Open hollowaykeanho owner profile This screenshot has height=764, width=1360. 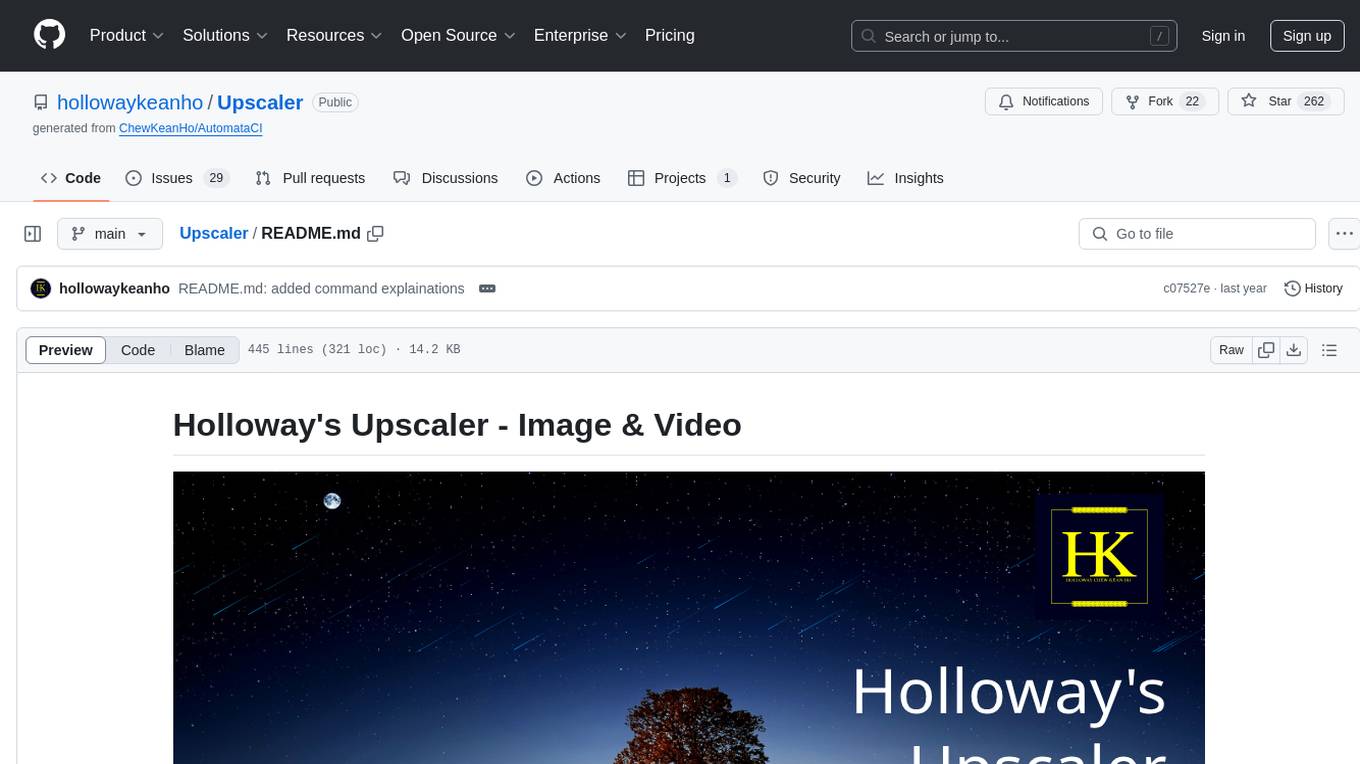click(130, 102)
